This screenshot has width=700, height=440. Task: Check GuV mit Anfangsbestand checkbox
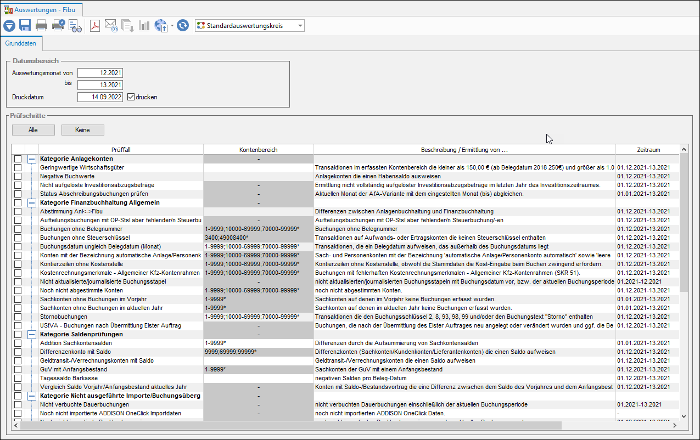tap(17, 369)
